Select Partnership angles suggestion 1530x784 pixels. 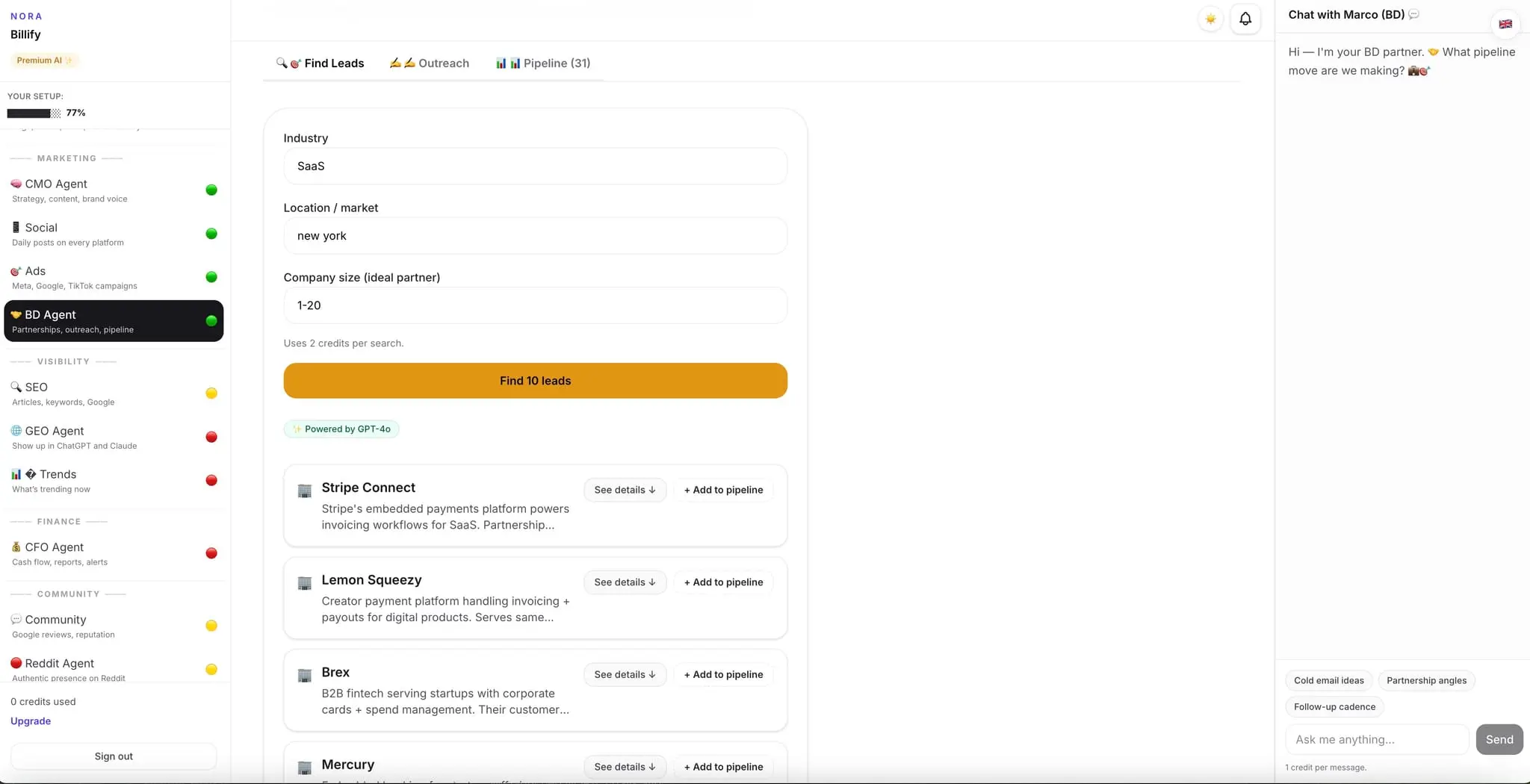1426,680
